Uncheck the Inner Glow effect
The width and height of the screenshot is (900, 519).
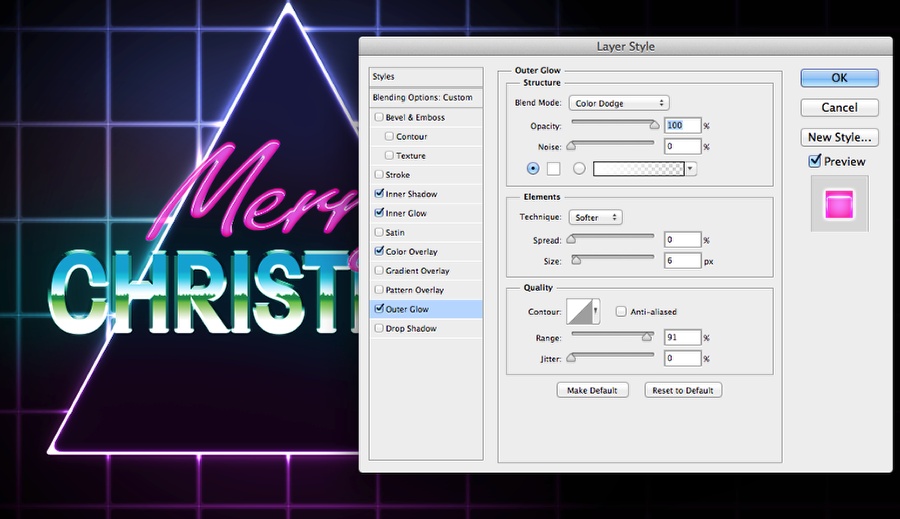click(x=379, y=213)
